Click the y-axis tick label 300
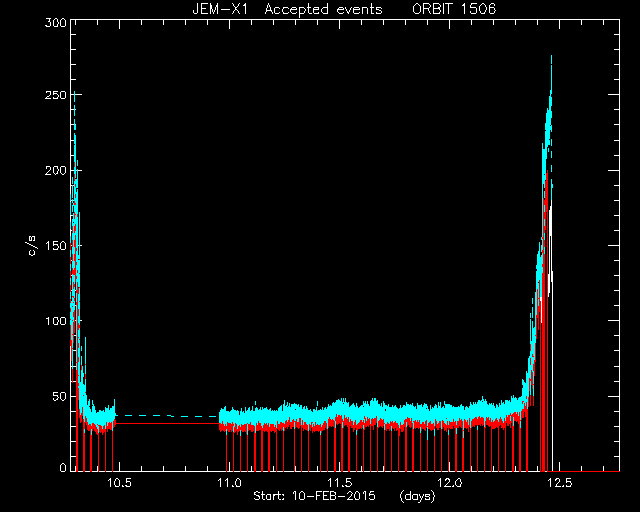Image resolution: width=640 pixels, height=512 pixels. 56,22
